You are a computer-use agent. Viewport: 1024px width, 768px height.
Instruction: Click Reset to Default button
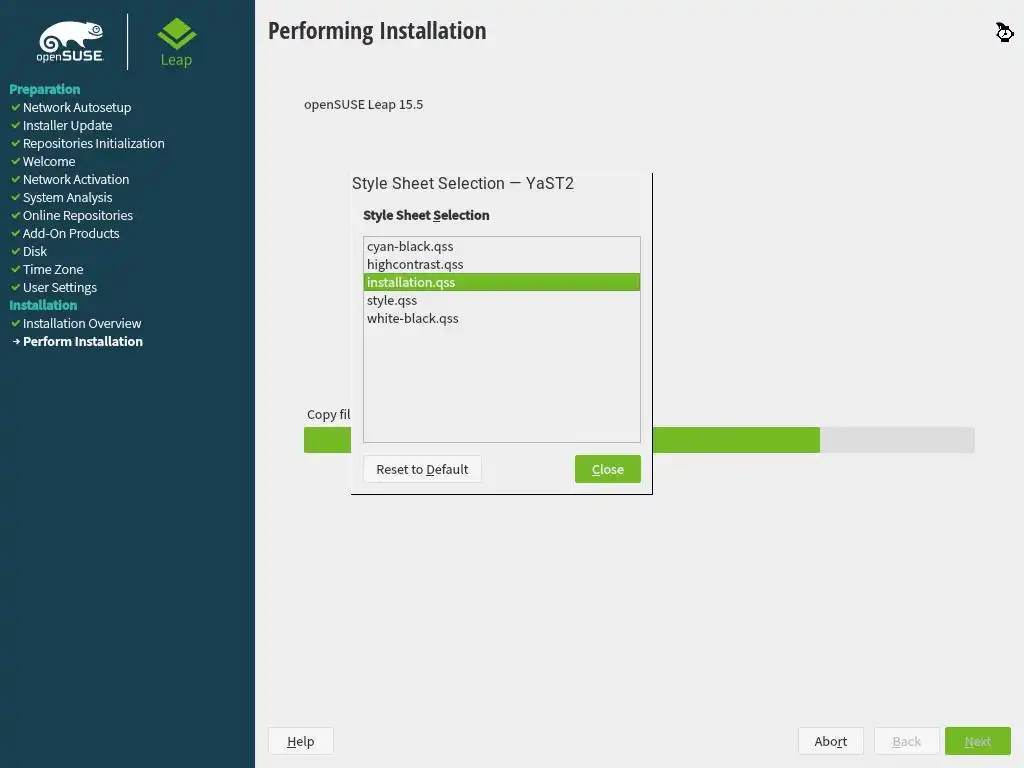pyautogui.click(x=422, y=469)
